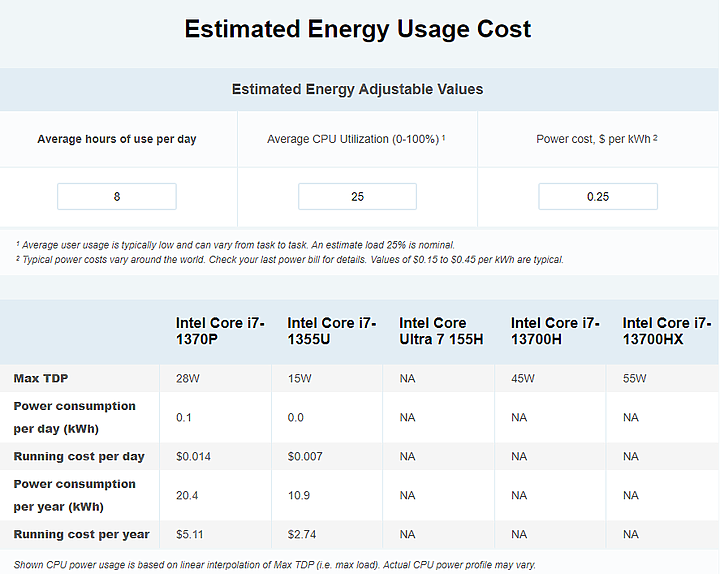Click the $0.007 running cost per day
Image resolution: width=720 pixels, height=574 pixels.
click(305, 456)
